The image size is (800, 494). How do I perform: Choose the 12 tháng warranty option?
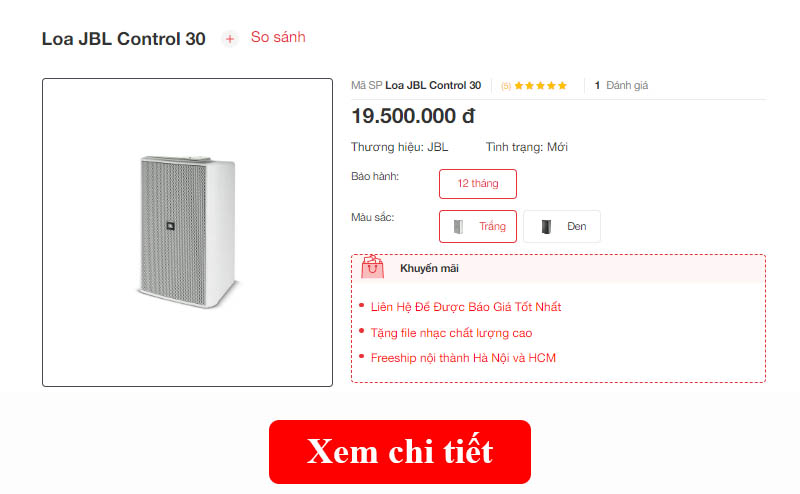tap(478, 184)
